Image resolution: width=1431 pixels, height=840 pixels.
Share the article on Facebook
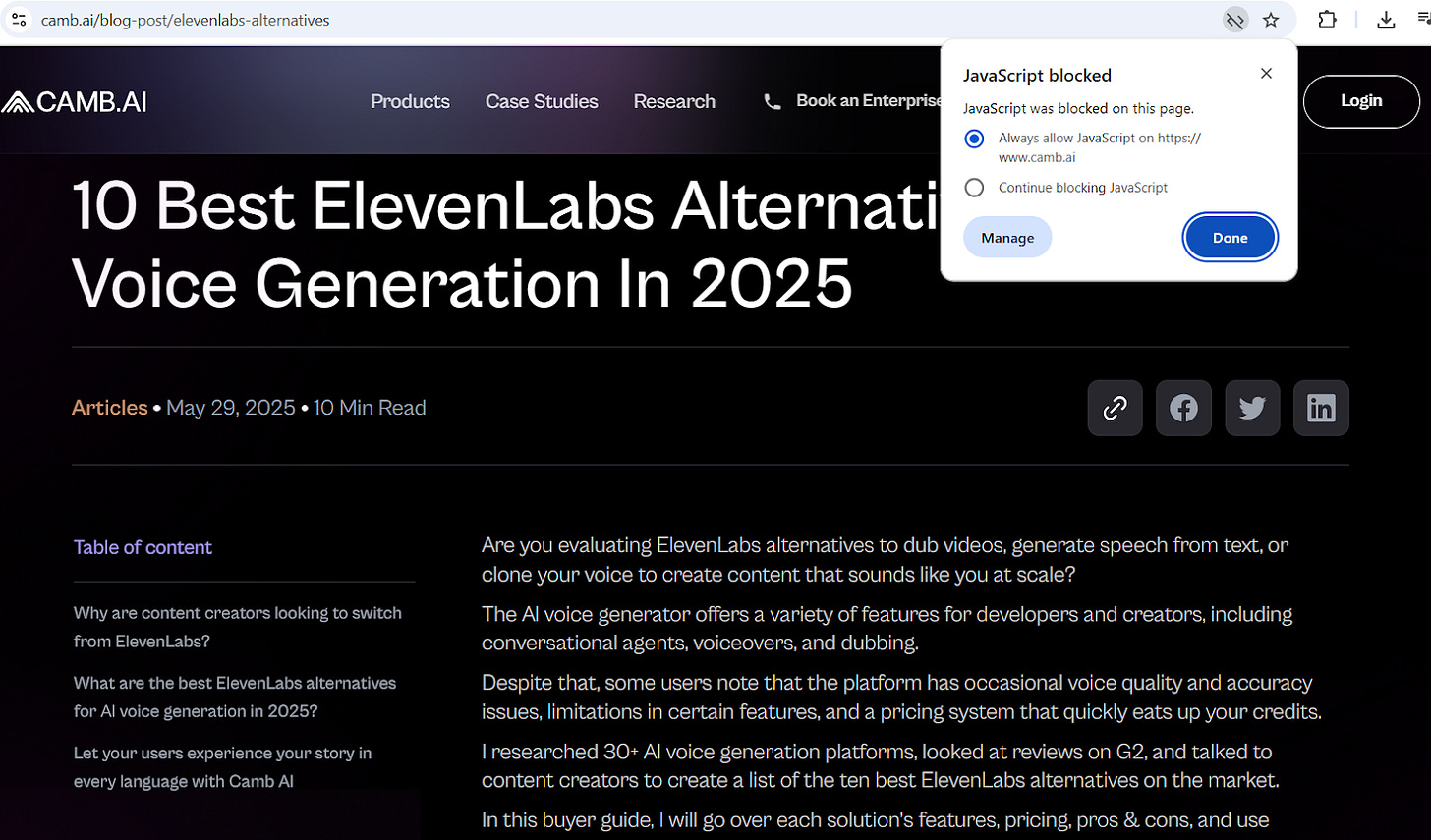1183,408
